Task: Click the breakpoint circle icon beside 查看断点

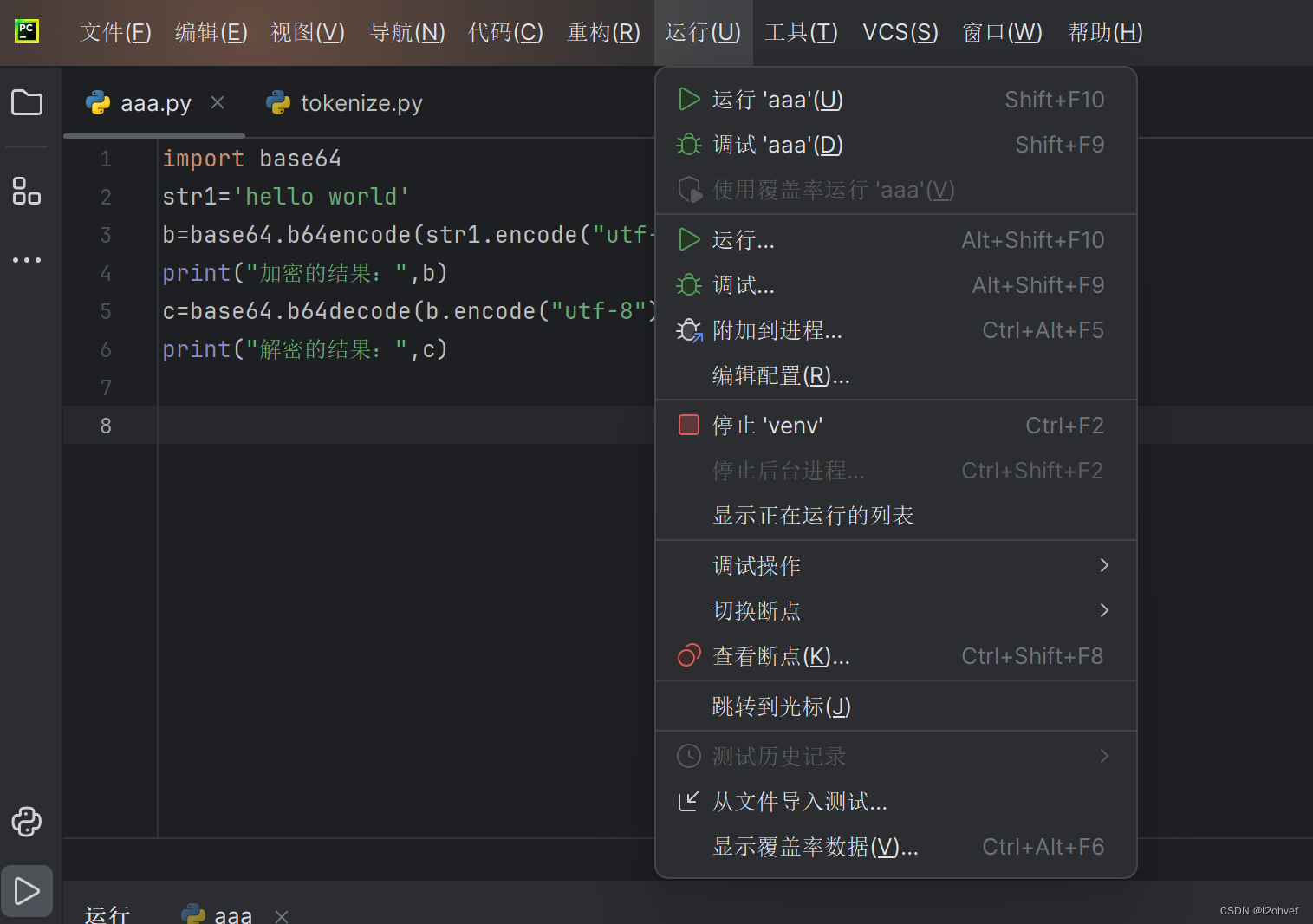Action: (688, 655)
